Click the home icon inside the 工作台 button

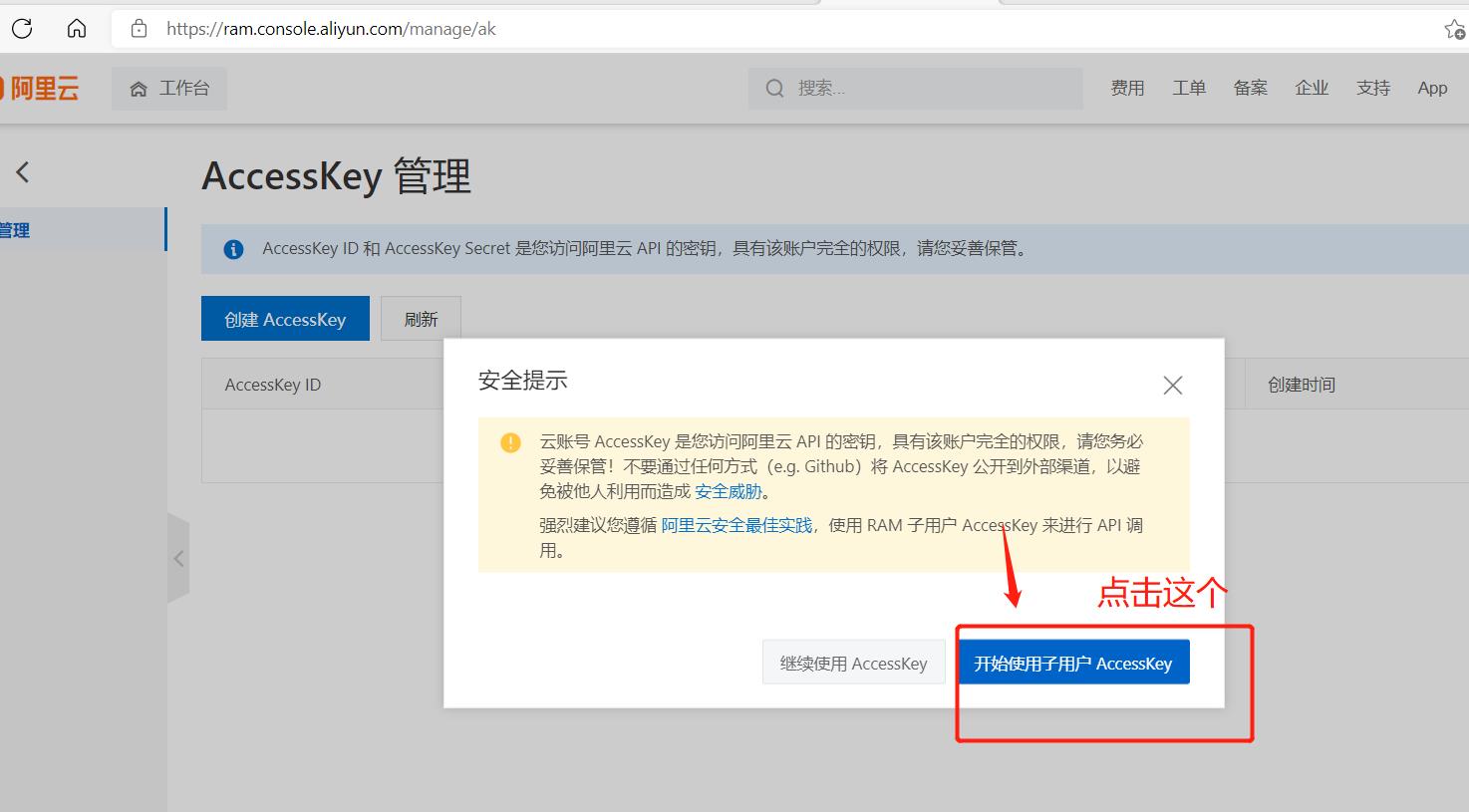click(x=139, y=89)
